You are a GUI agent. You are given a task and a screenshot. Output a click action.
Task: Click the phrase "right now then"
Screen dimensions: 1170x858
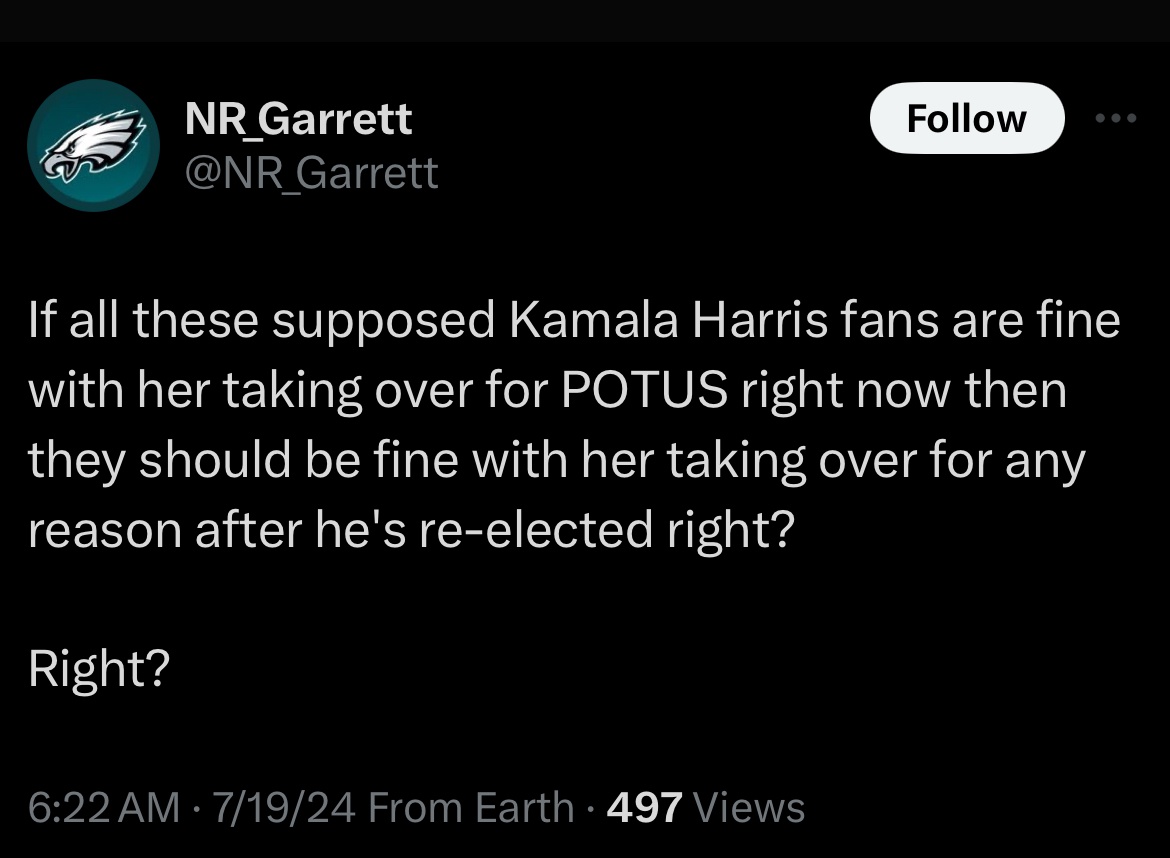pos(903,391)
